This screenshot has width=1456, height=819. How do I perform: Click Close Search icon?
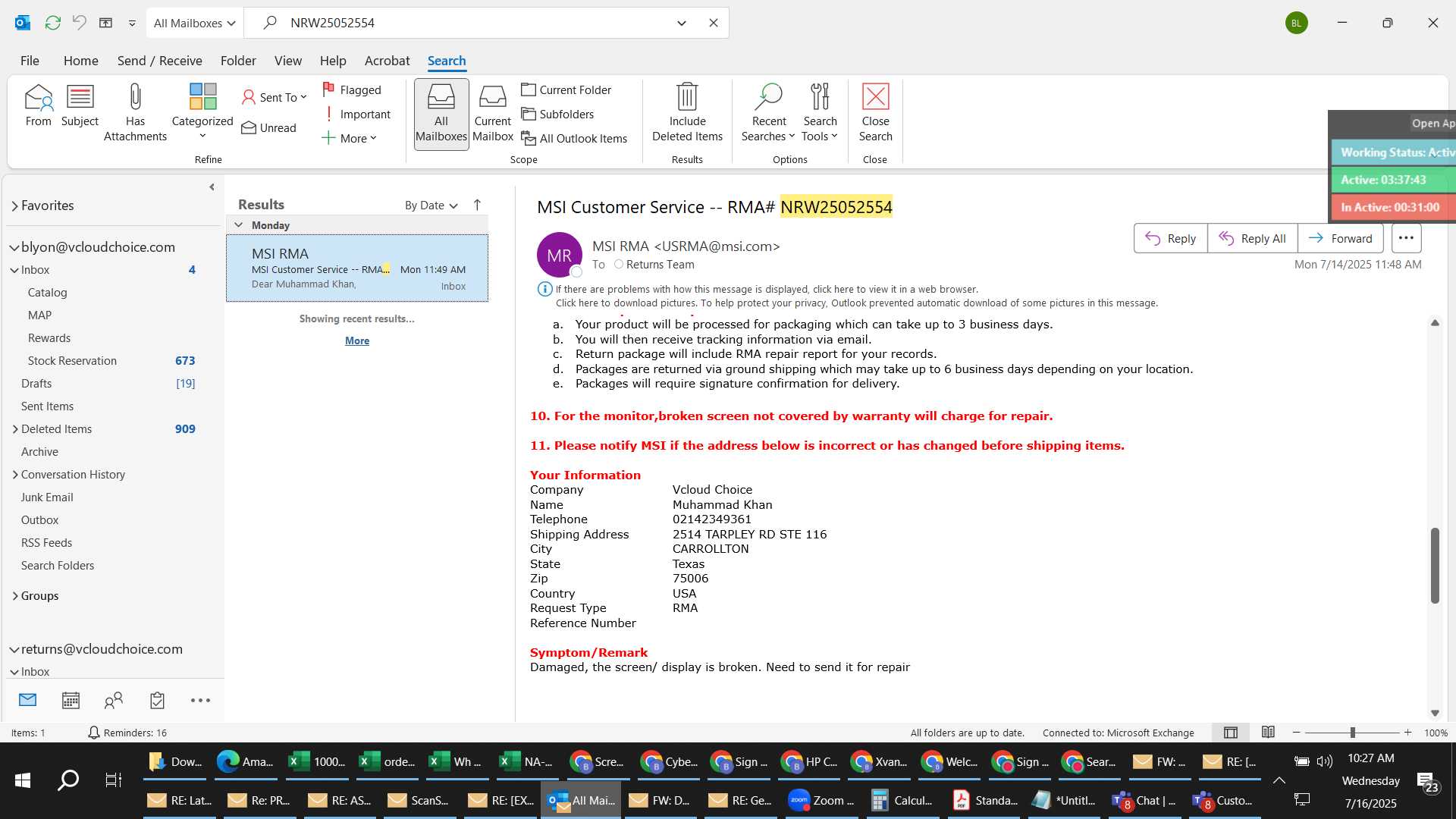tap(875, 113)
